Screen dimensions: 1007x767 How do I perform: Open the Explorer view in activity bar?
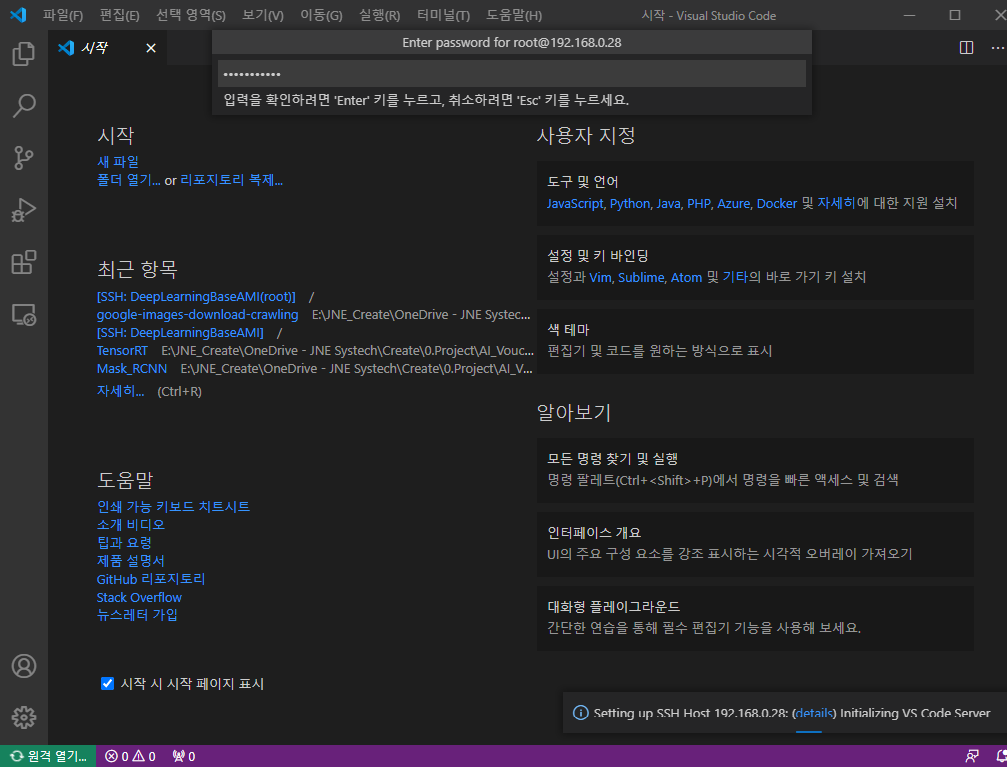coord(24,54)
